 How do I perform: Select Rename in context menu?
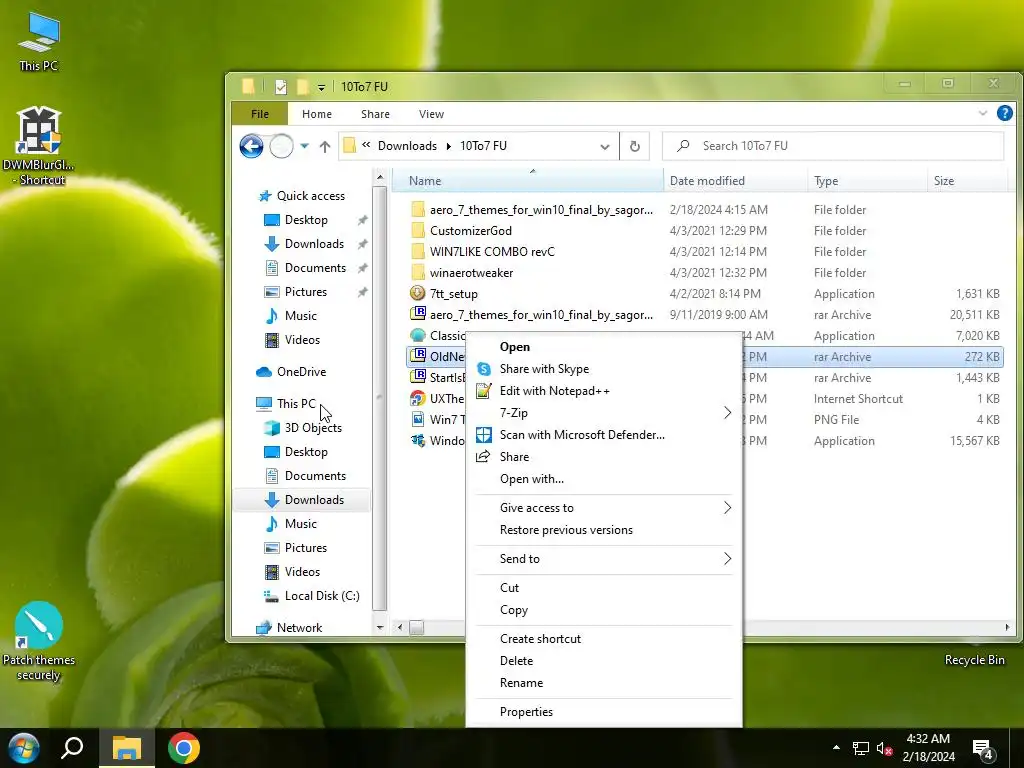(604, 682)
